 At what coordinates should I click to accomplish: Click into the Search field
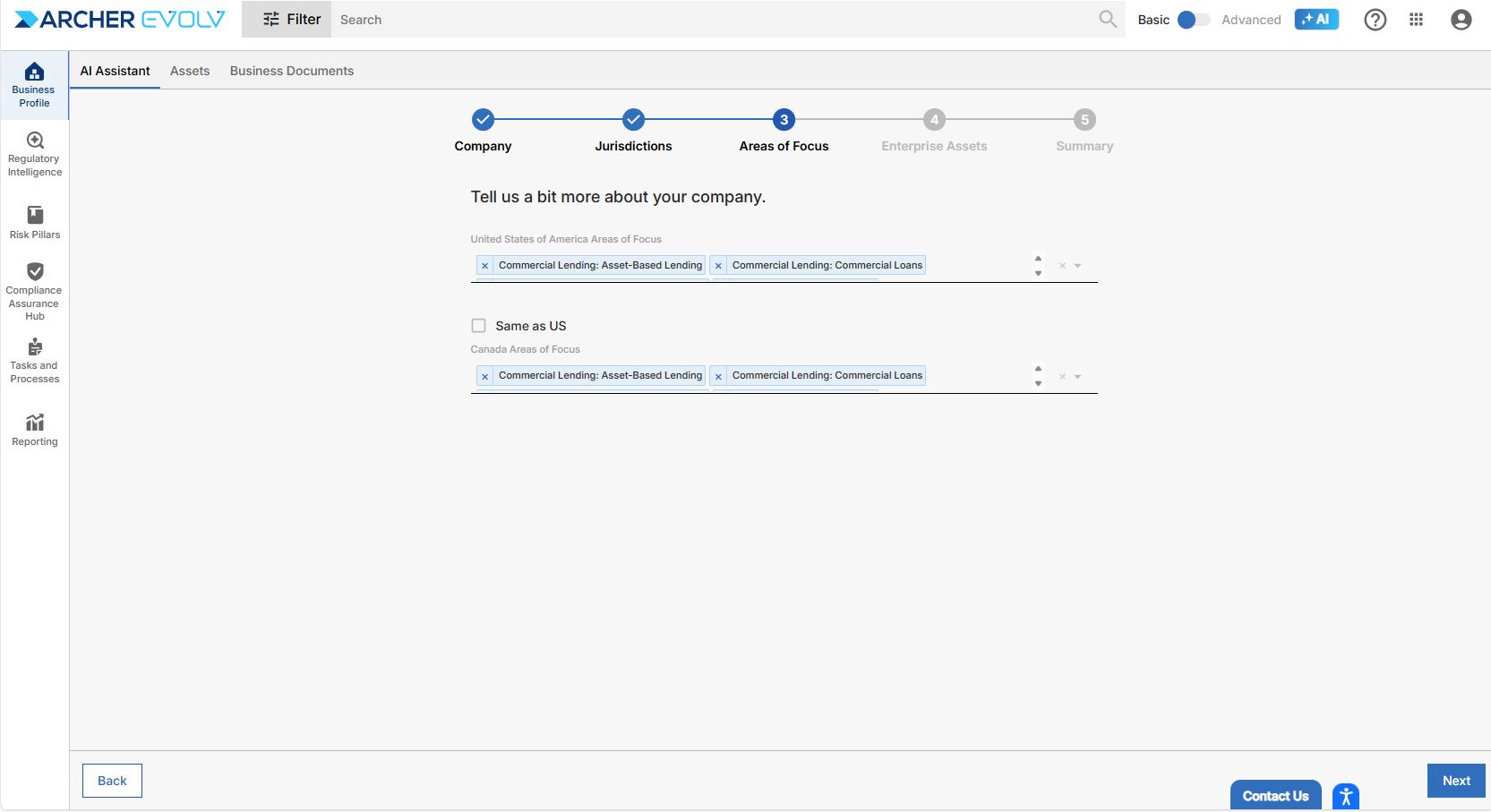point(716,20)
